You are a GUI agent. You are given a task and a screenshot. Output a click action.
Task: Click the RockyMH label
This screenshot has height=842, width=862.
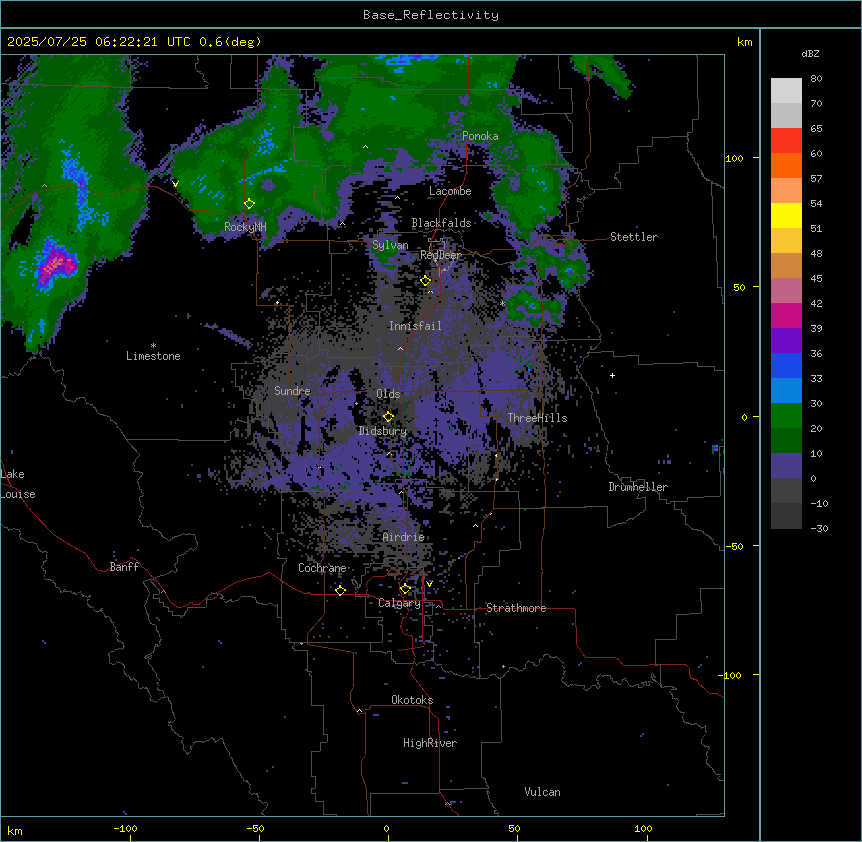245,227
